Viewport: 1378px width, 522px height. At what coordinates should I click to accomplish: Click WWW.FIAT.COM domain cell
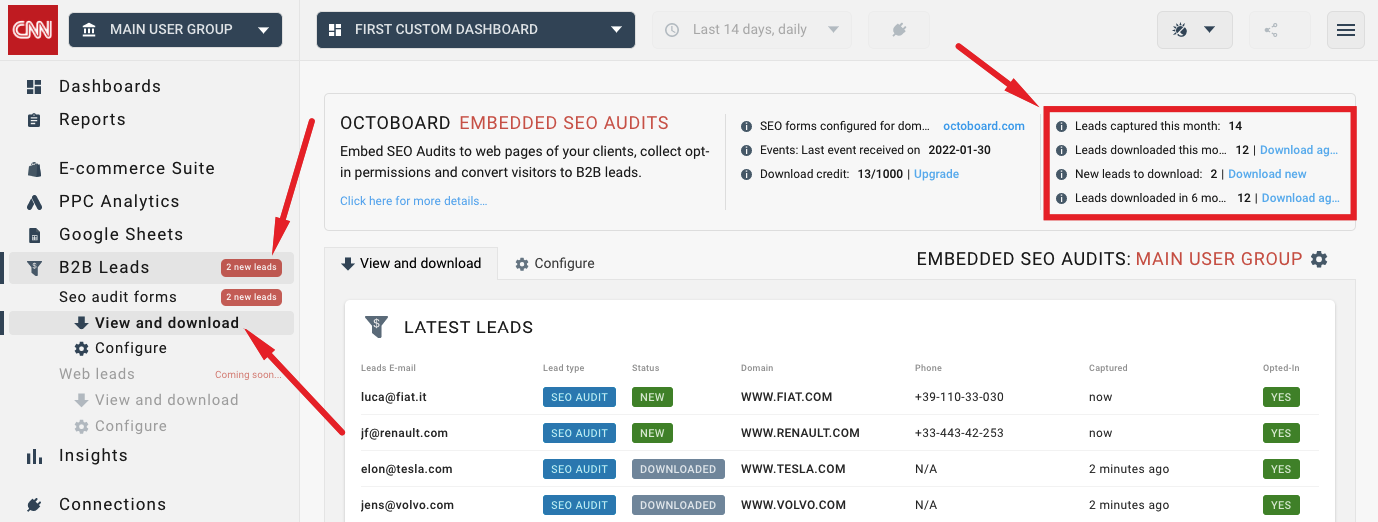point(786,397)
